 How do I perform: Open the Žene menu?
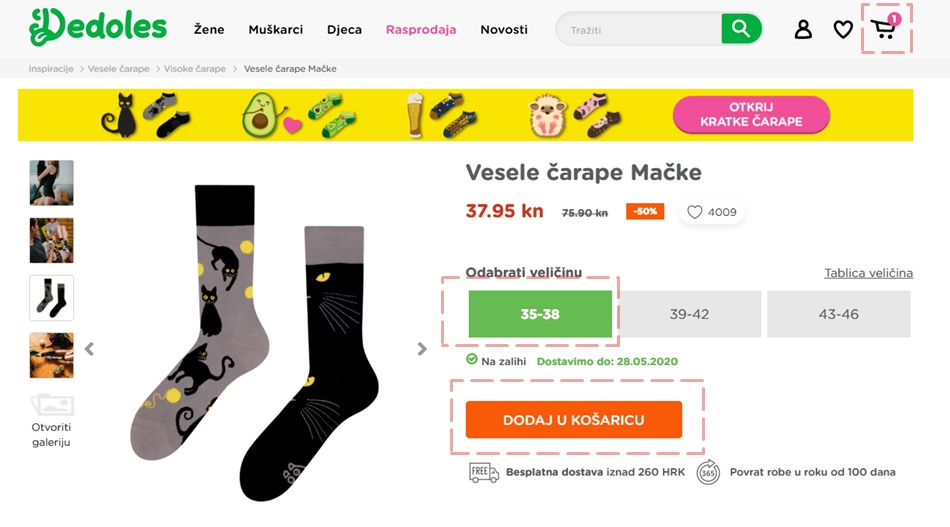209,29
